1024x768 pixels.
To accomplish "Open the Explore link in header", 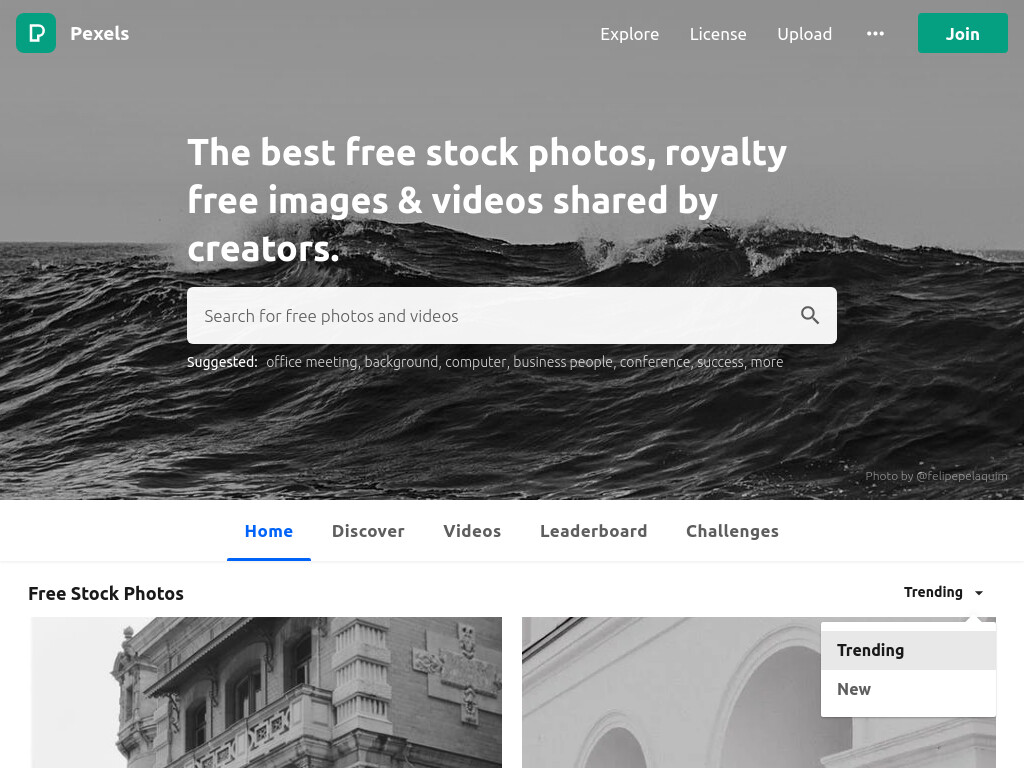I will [x=630, y=34].
